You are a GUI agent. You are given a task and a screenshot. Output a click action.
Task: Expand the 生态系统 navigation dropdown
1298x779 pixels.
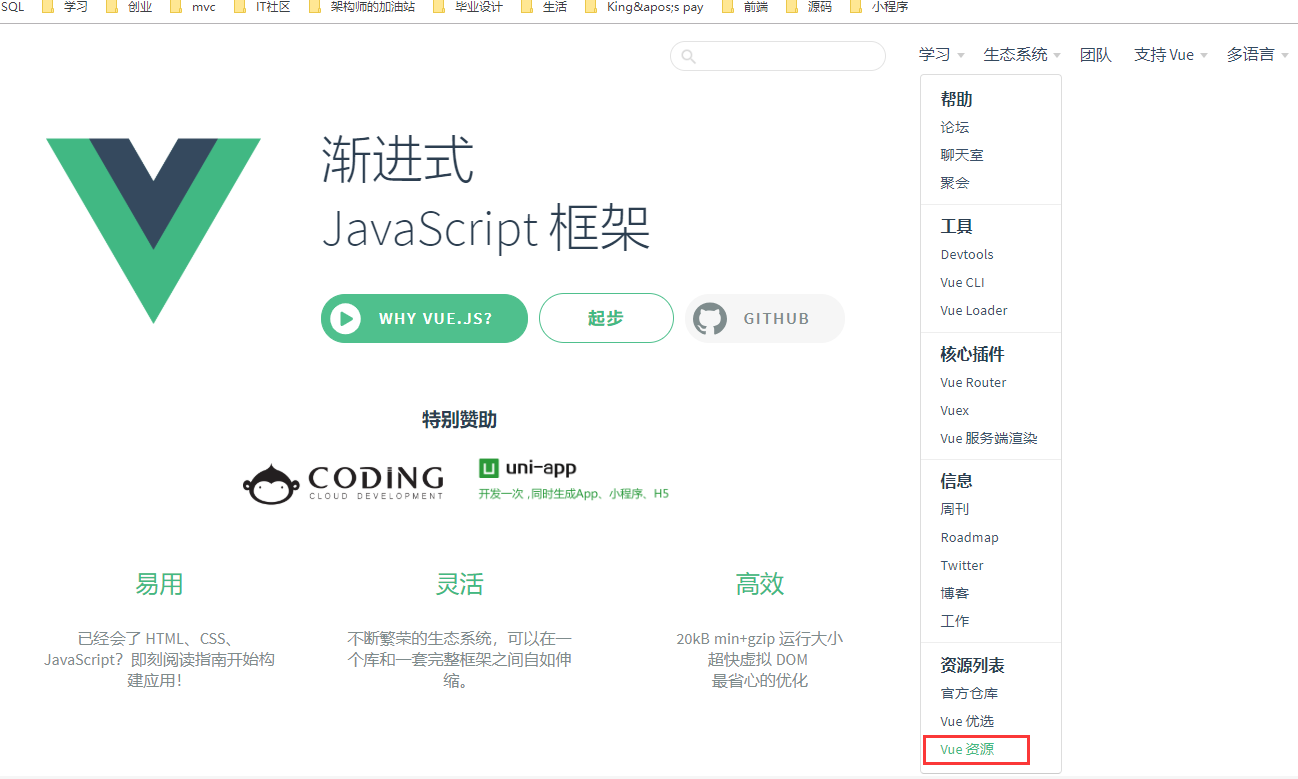click(1022, 55)
